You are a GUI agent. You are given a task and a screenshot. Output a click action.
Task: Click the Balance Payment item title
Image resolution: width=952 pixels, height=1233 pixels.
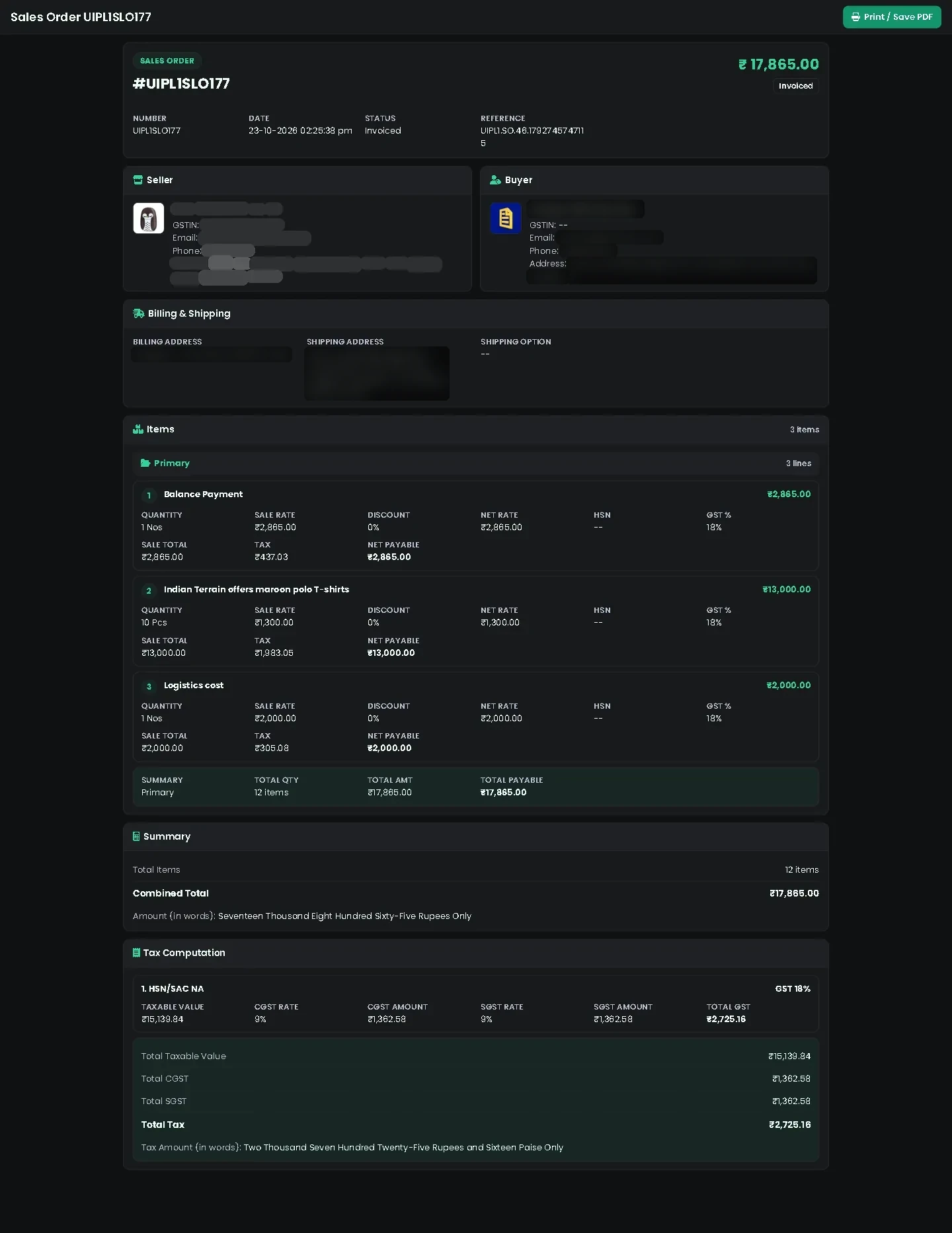pos(203,495)
